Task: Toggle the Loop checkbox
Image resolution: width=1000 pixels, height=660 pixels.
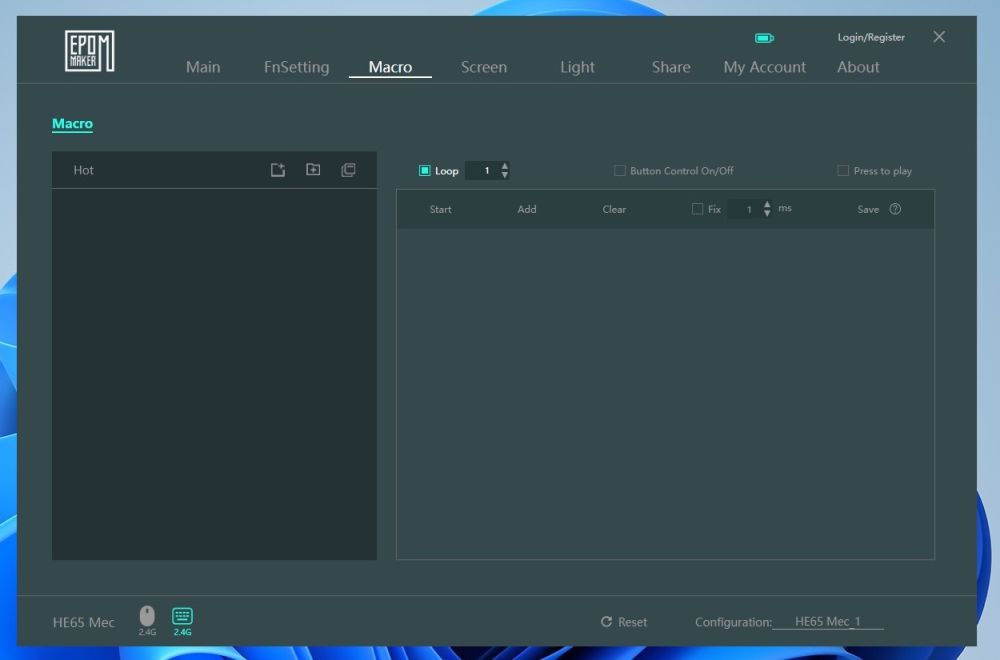Action: (x=425, y=170)
